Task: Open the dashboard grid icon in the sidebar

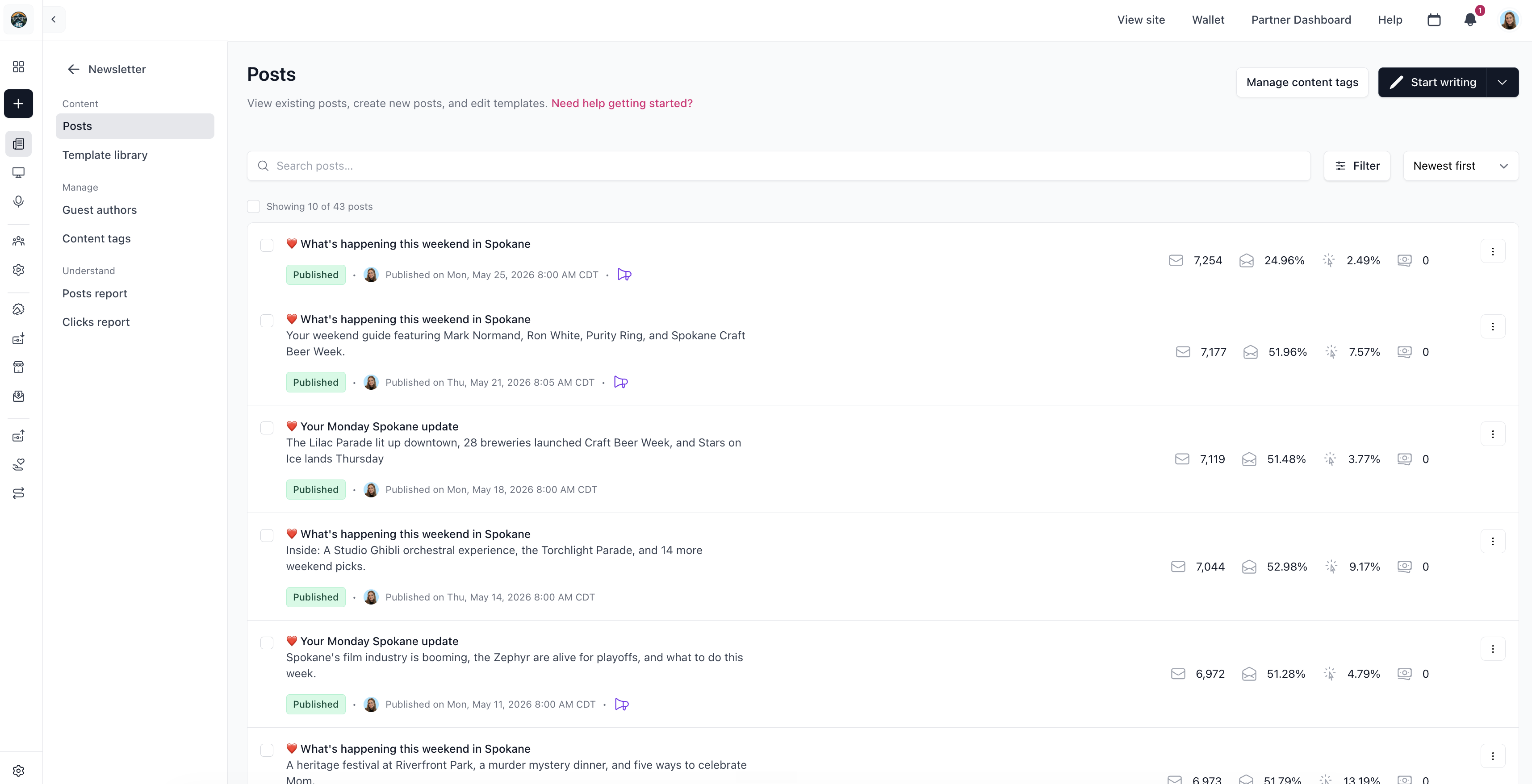Action: pos(18,67)
